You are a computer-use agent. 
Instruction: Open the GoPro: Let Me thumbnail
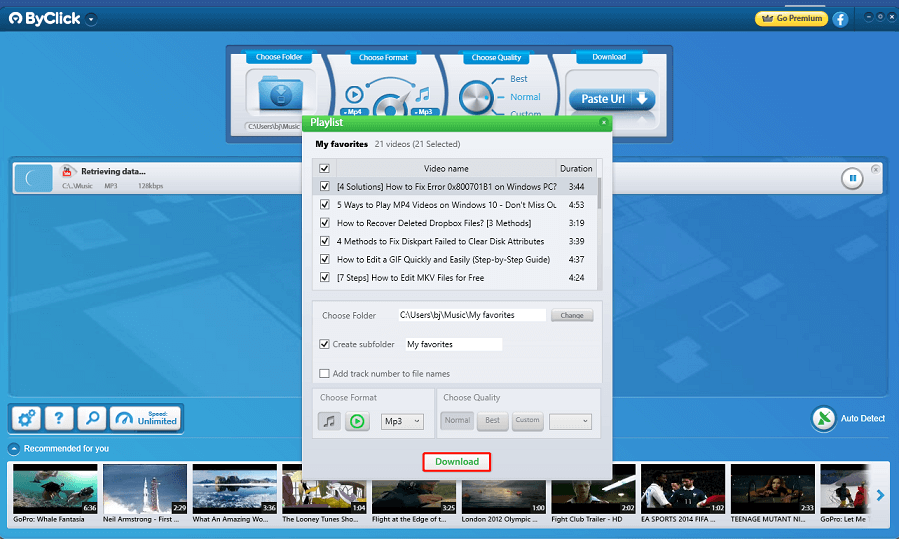point(846,489)
